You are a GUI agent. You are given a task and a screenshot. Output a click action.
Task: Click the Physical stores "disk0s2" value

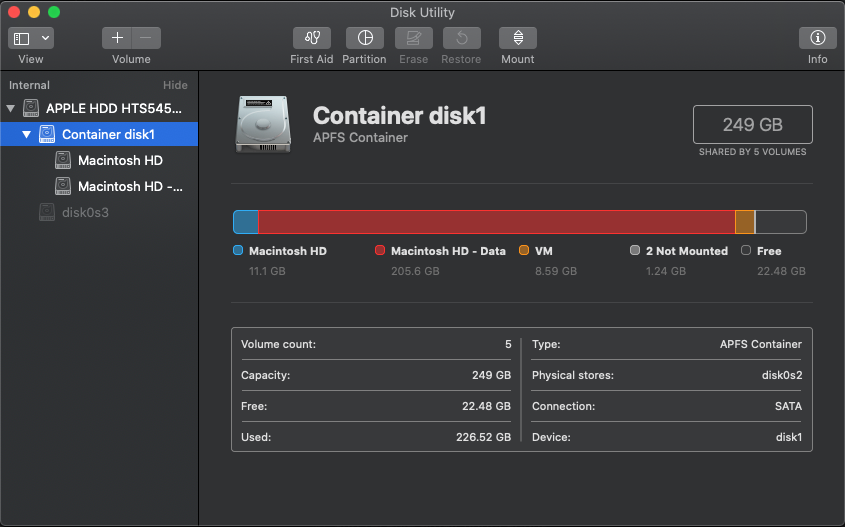(x=782, y=375)
